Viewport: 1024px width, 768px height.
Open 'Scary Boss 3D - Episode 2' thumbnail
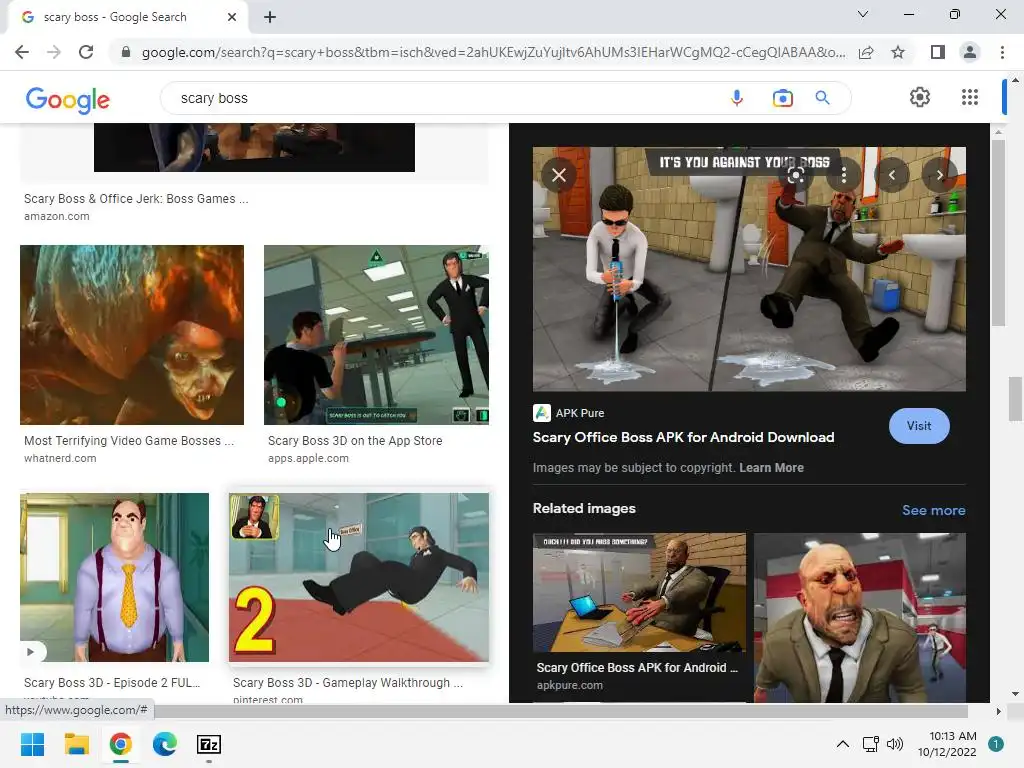click(114, 577)
